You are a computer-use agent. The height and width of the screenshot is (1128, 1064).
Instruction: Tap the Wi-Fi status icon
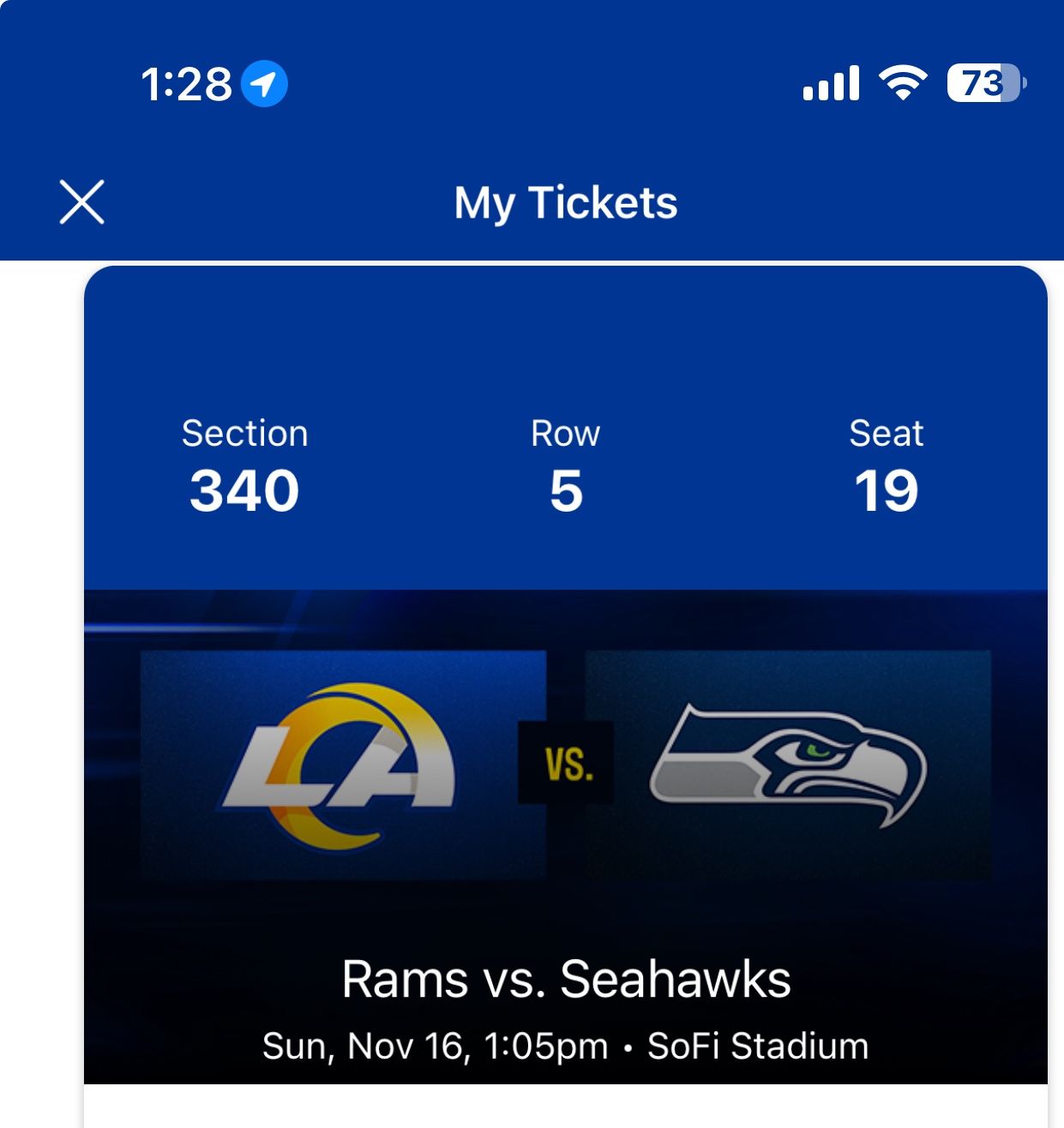[903, 83]
